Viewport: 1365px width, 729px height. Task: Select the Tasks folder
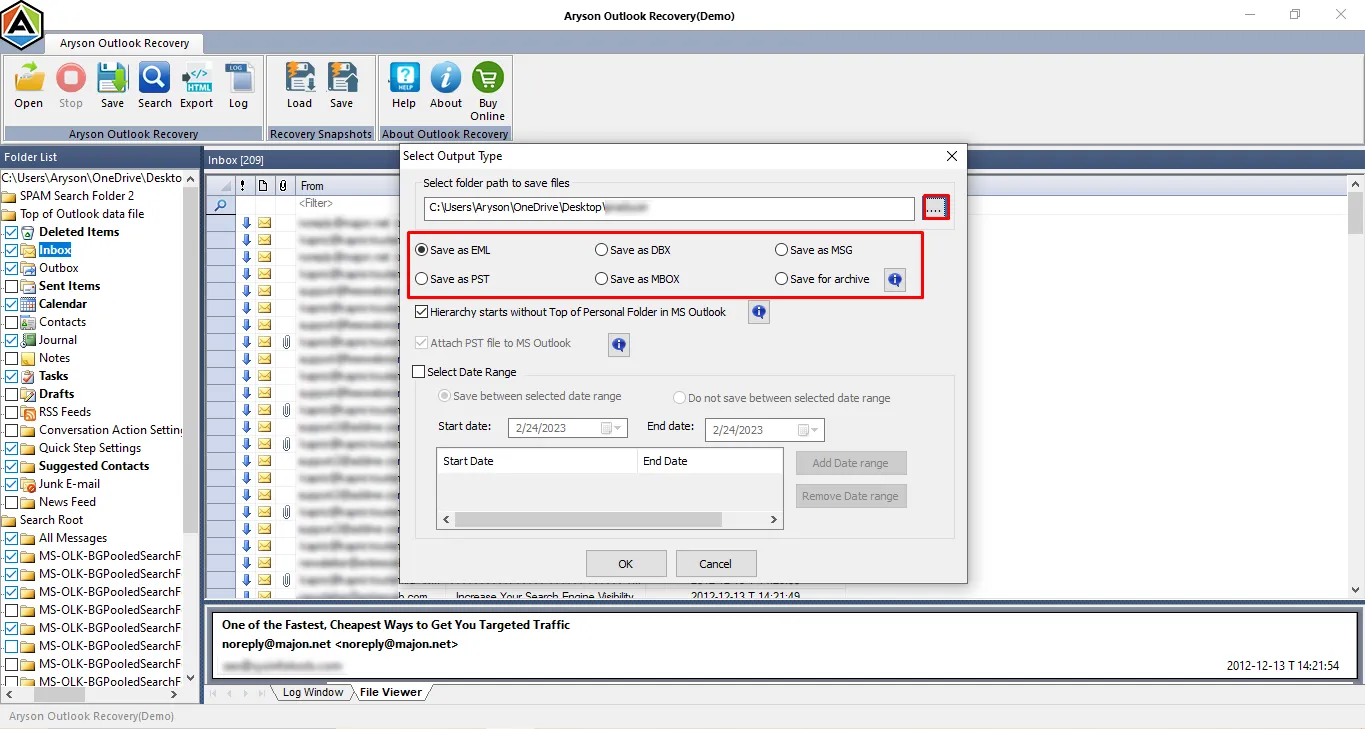[x=54, y=376]
